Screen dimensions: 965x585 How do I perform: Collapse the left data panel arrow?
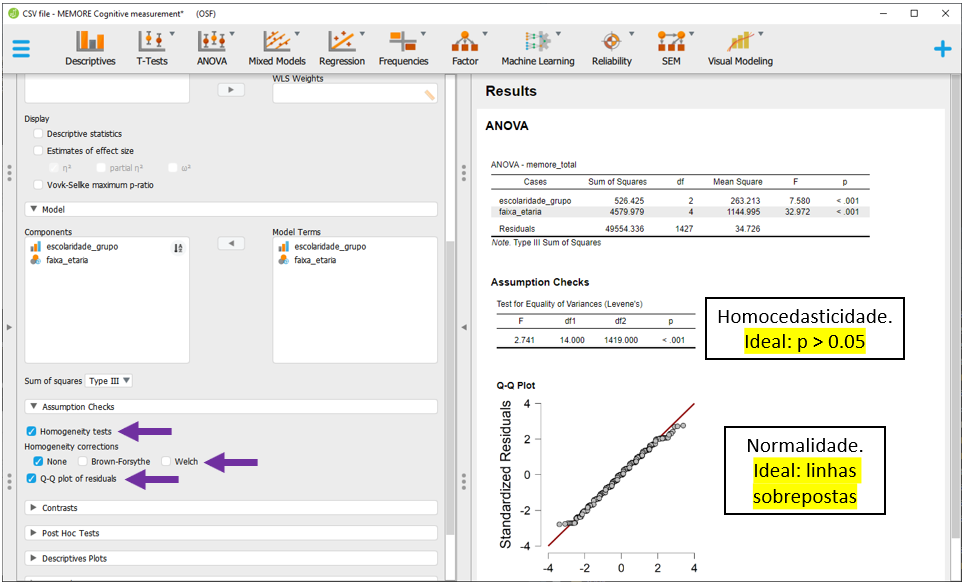coord(9,327)
